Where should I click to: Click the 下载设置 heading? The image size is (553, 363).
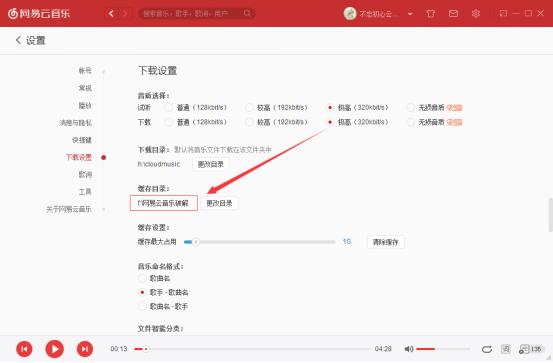(157, 71)
